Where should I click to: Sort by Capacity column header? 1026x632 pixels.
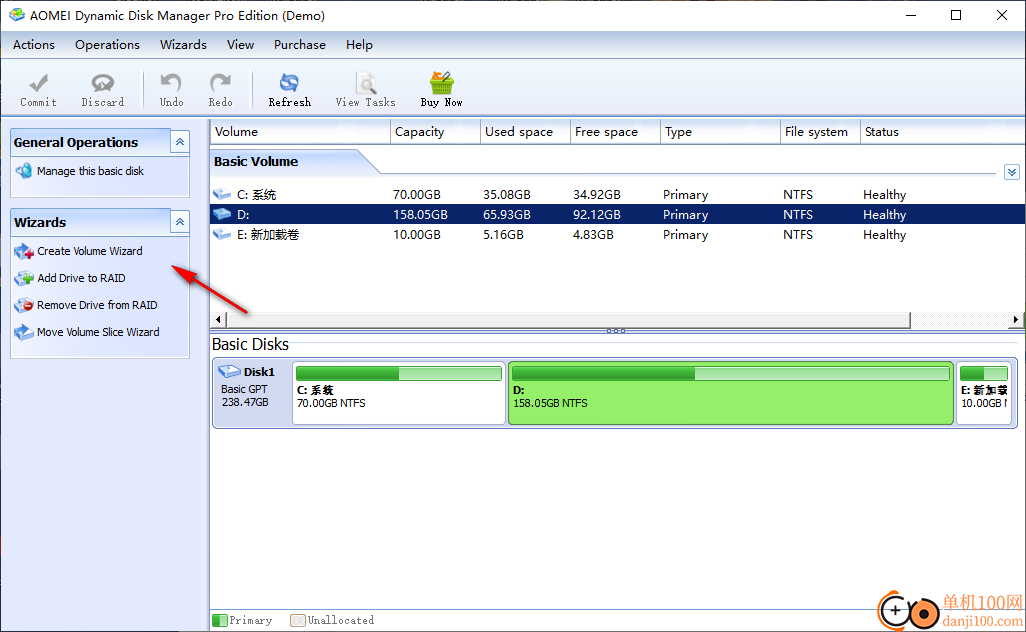click(x=435, y=132)
